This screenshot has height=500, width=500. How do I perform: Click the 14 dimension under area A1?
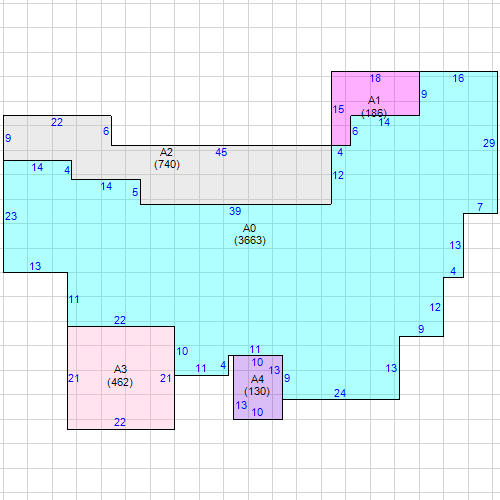[x=384, y=122]
